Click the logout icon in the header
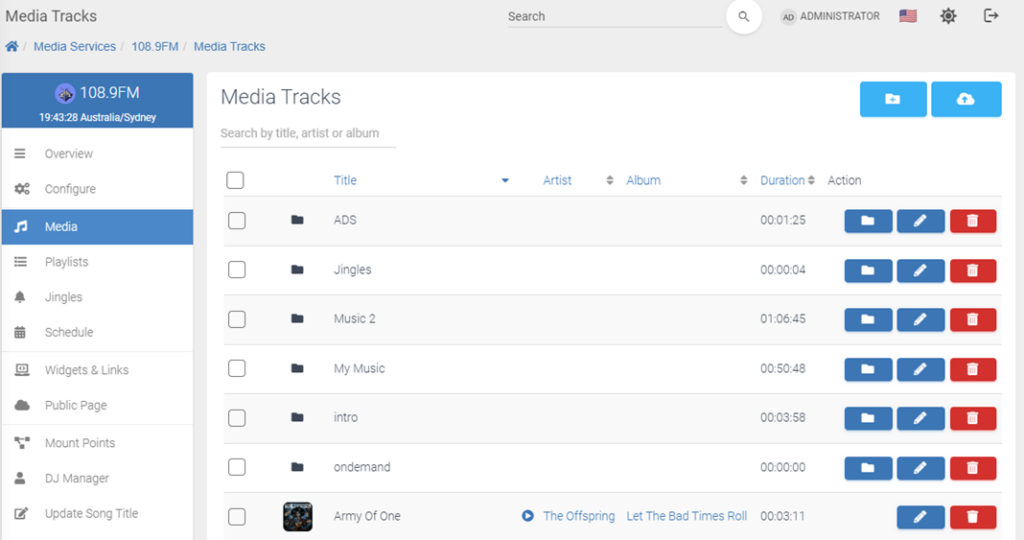Viewport: 1024px width, 540px height. (x=991, y=16)
